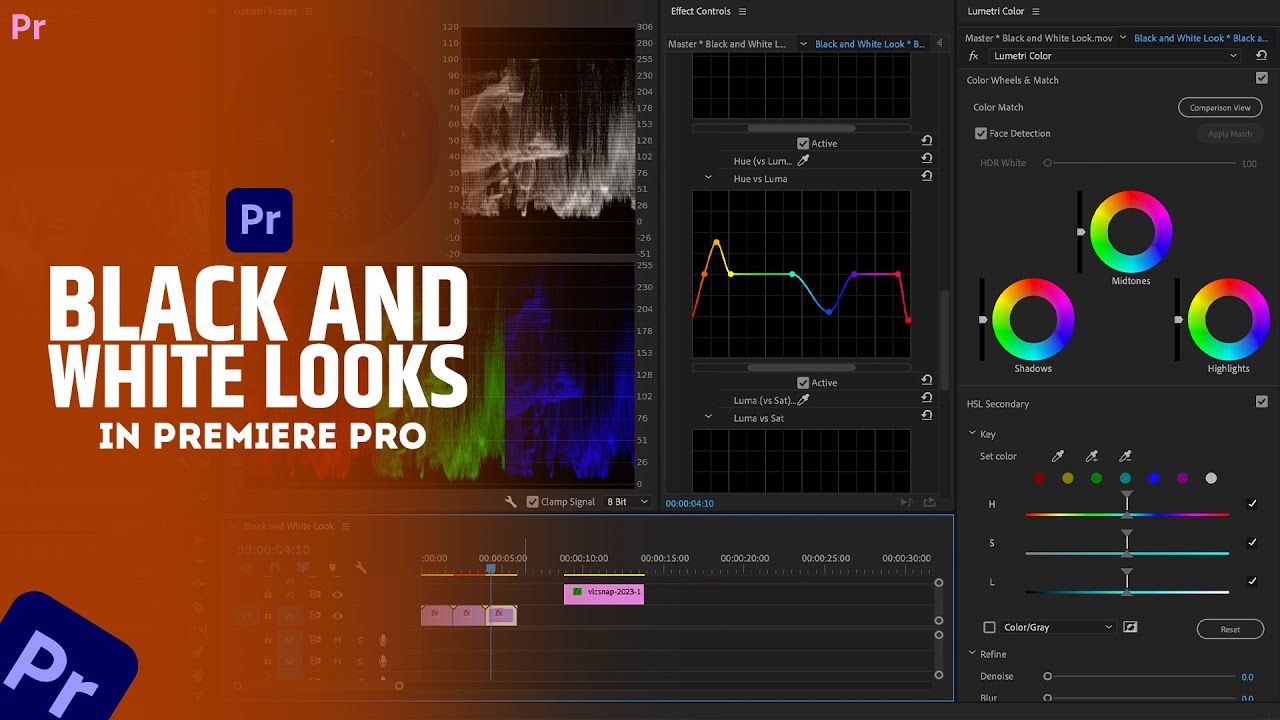Select the HSL Set color eyedropper

[x=1059, y=456]
